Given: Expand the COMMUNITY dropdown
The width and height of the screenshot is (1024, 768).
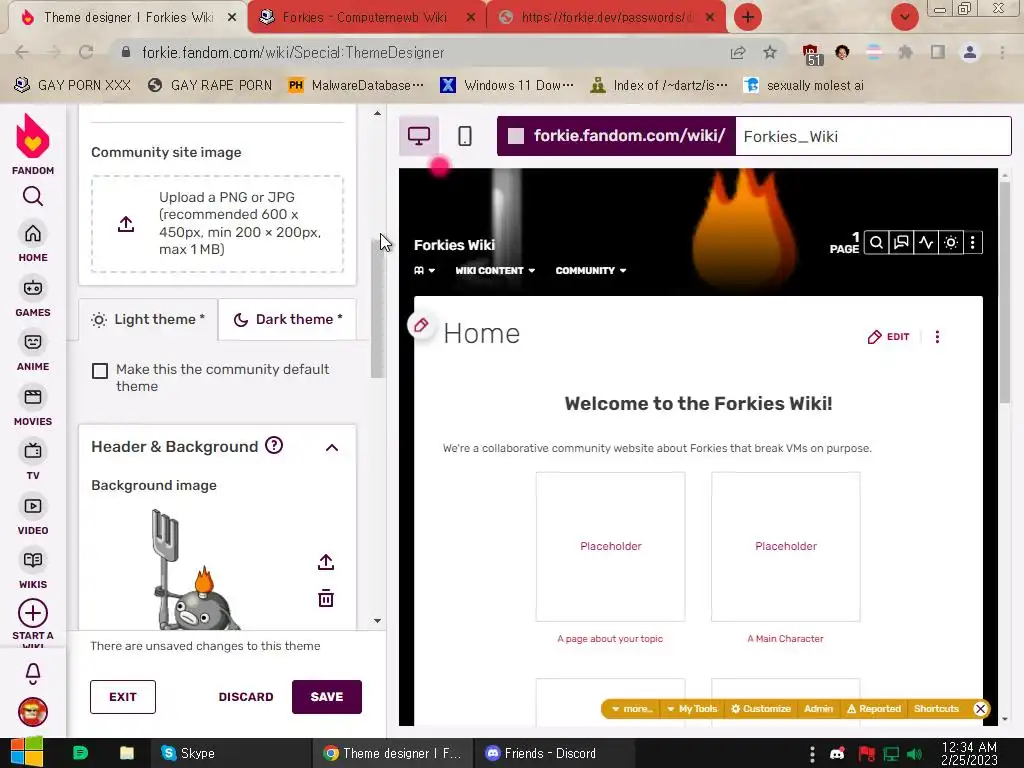Looking at the screenshot, I should [590, 270].
